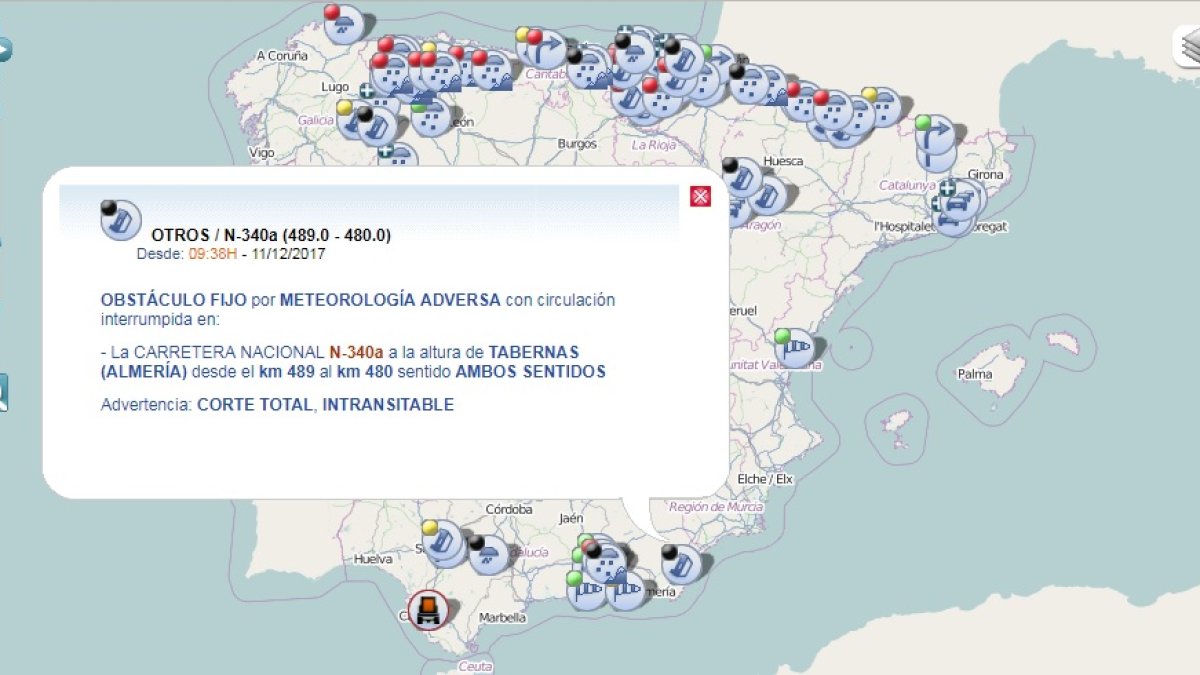Click the roadworks marker near Cádiz
The height and width of the screenshot is (675, 1200).
(429, 609)
